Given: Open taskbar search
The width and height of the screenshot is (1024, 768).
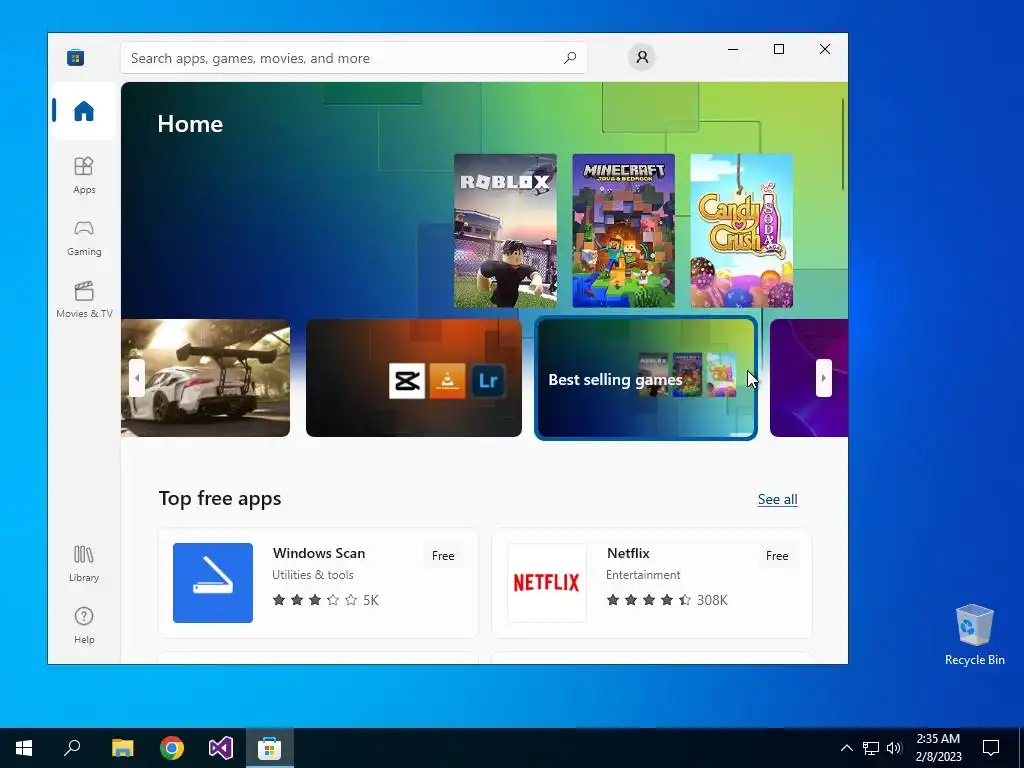Looking at the screenshot, I should point(72,748).
